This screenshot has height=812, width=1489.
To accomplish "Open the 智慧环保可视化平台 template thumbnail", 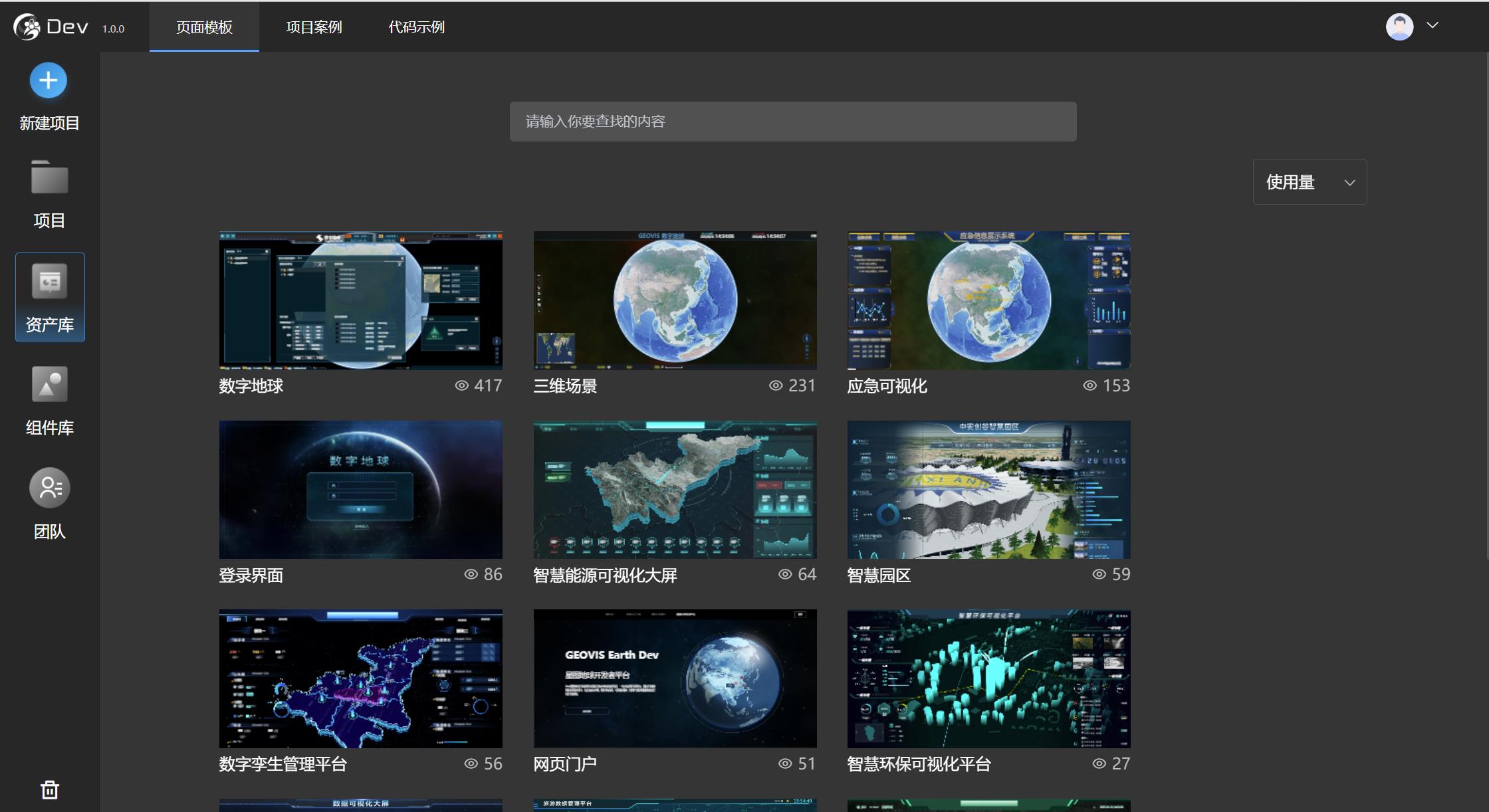I will tap(988, 678).
